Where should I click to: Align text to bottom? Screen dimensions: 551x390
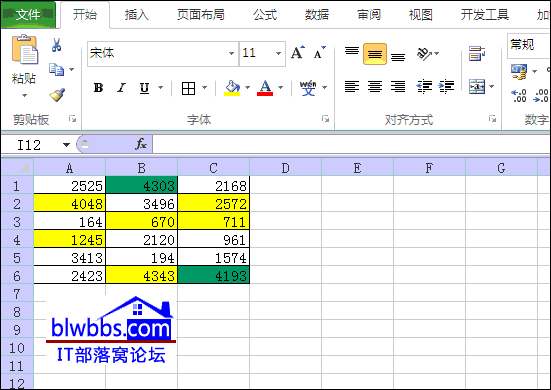(398, 57)
